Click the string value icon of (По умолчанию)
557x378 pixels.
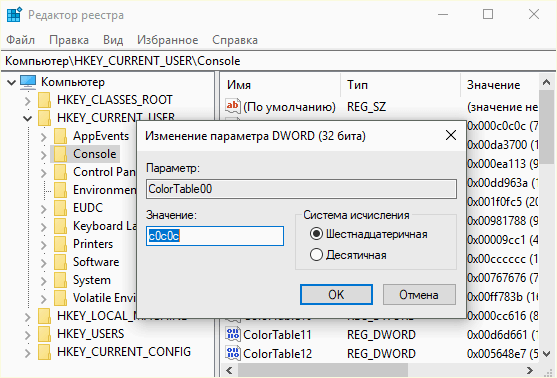233,106
